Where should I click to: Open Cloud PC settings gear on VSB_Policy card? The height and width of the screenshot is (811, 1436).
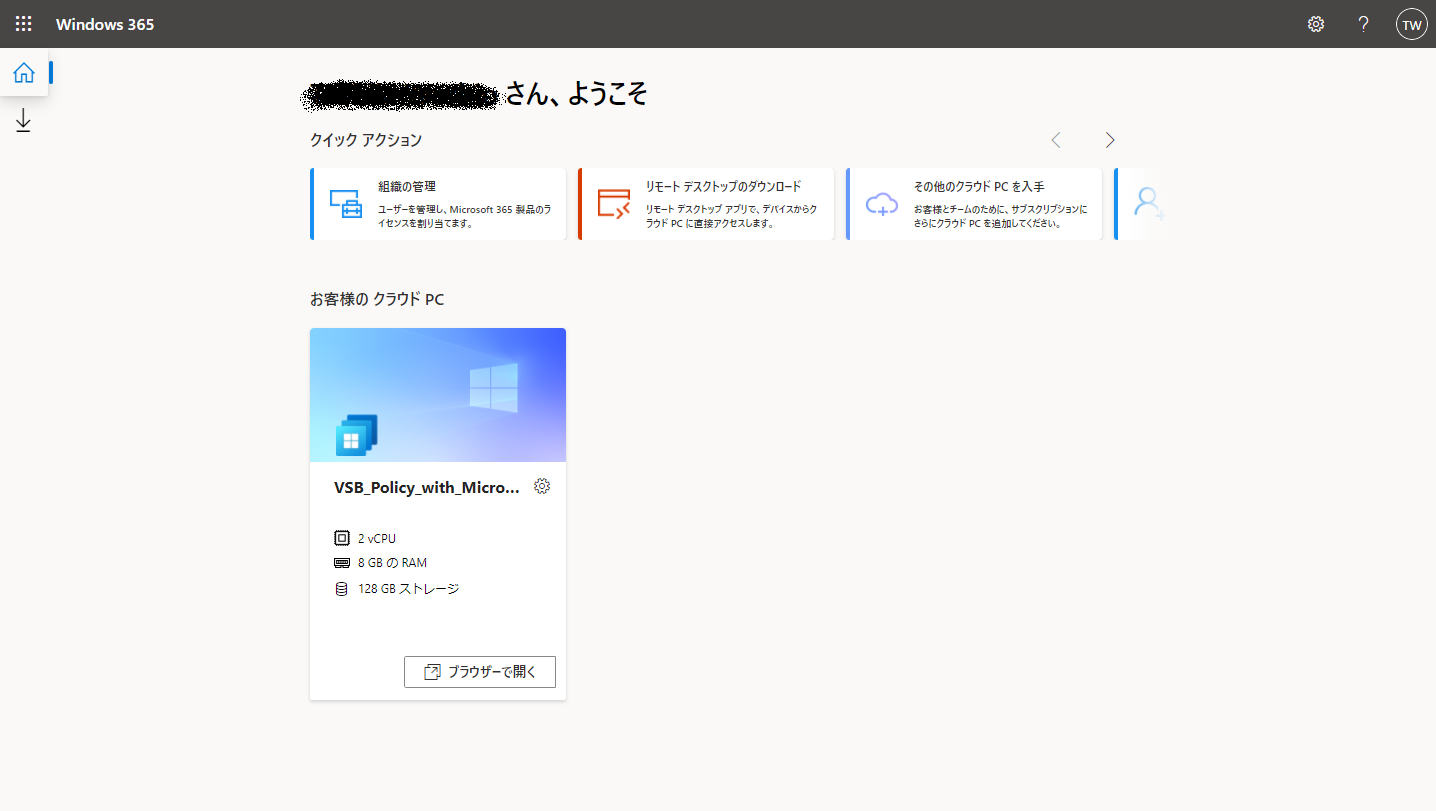pos(542,486)
